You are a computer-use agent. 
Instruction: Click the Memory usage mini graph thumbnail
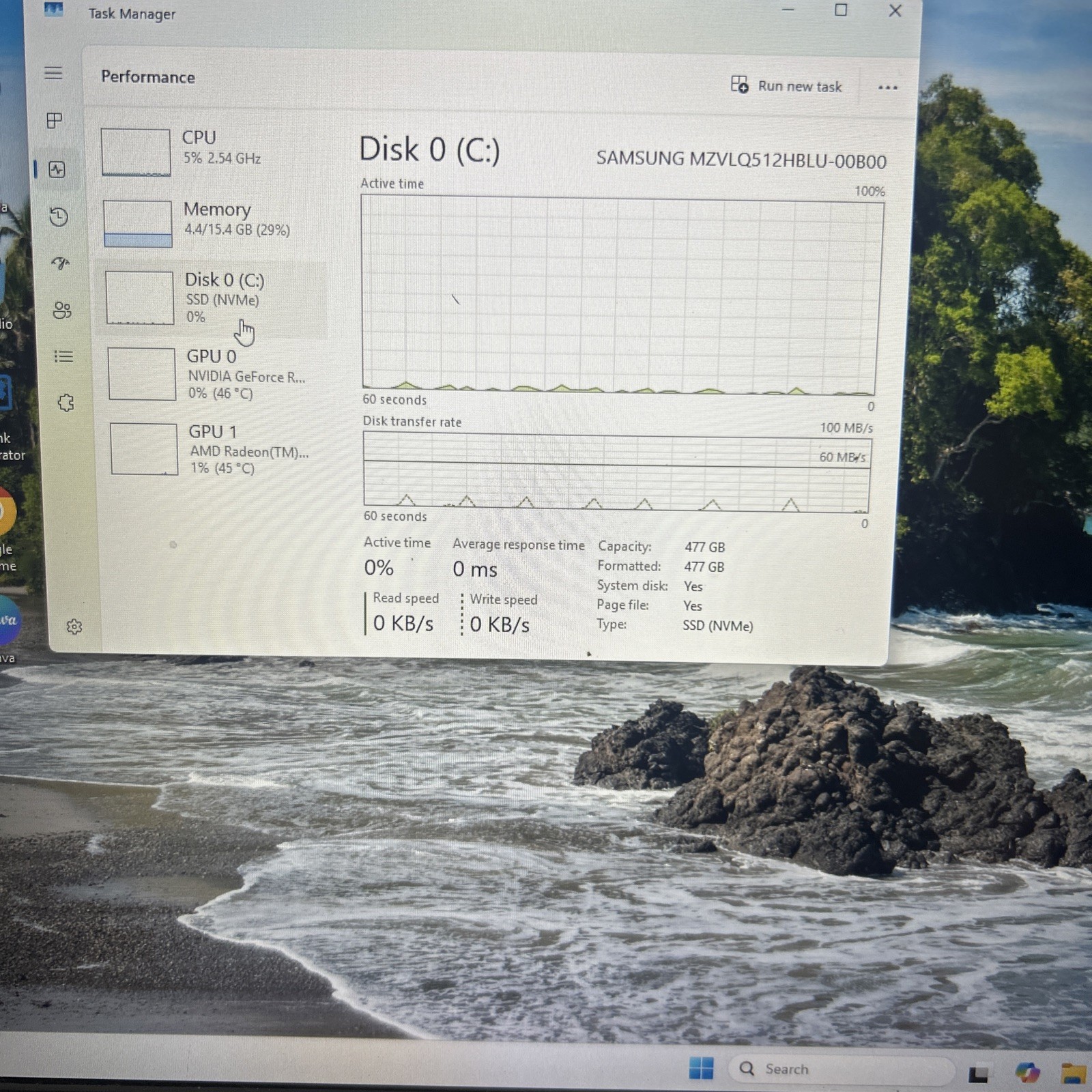(x=138, y=223)
